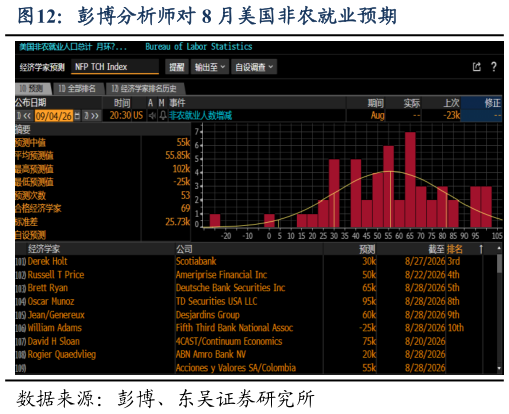The width and height of the screenshot is (509, 414).
Task: Select the William Adams row
Action: pyautogui.click(x=256, y=328)
